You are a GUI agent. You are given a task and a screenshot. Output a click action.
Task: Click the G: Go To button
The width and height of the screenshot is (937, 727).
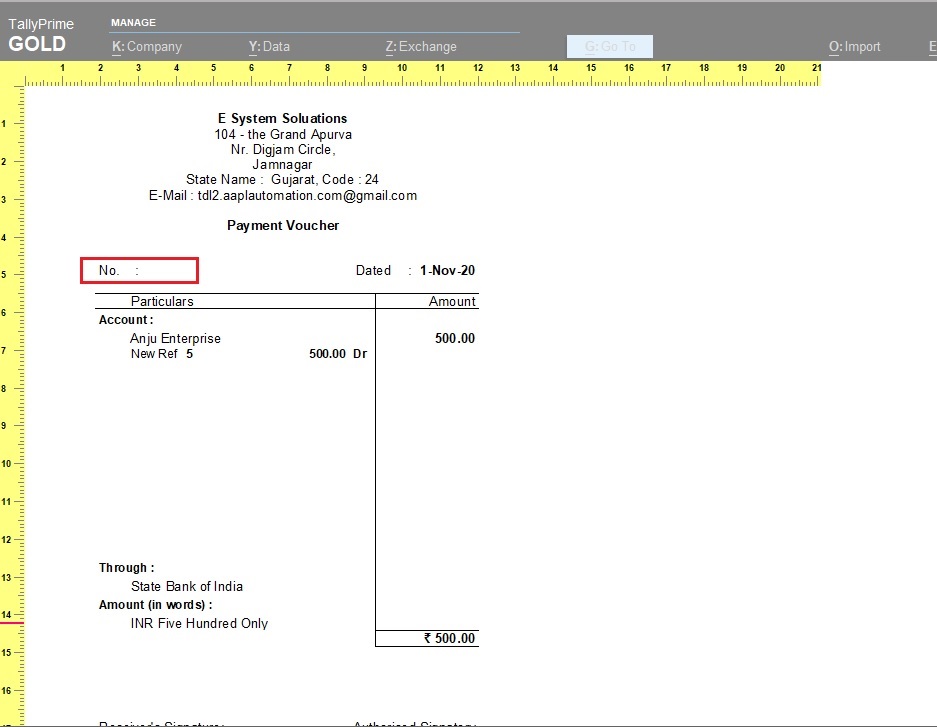(609, 46)
